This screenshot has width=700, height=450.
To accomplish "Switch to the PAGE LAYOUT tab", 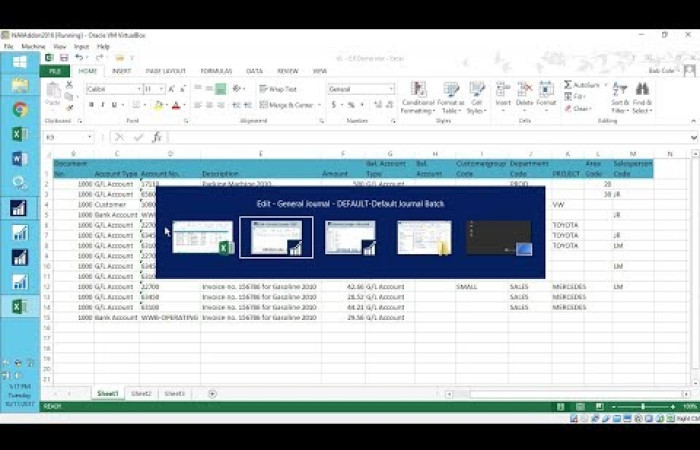I will [166, 71].
